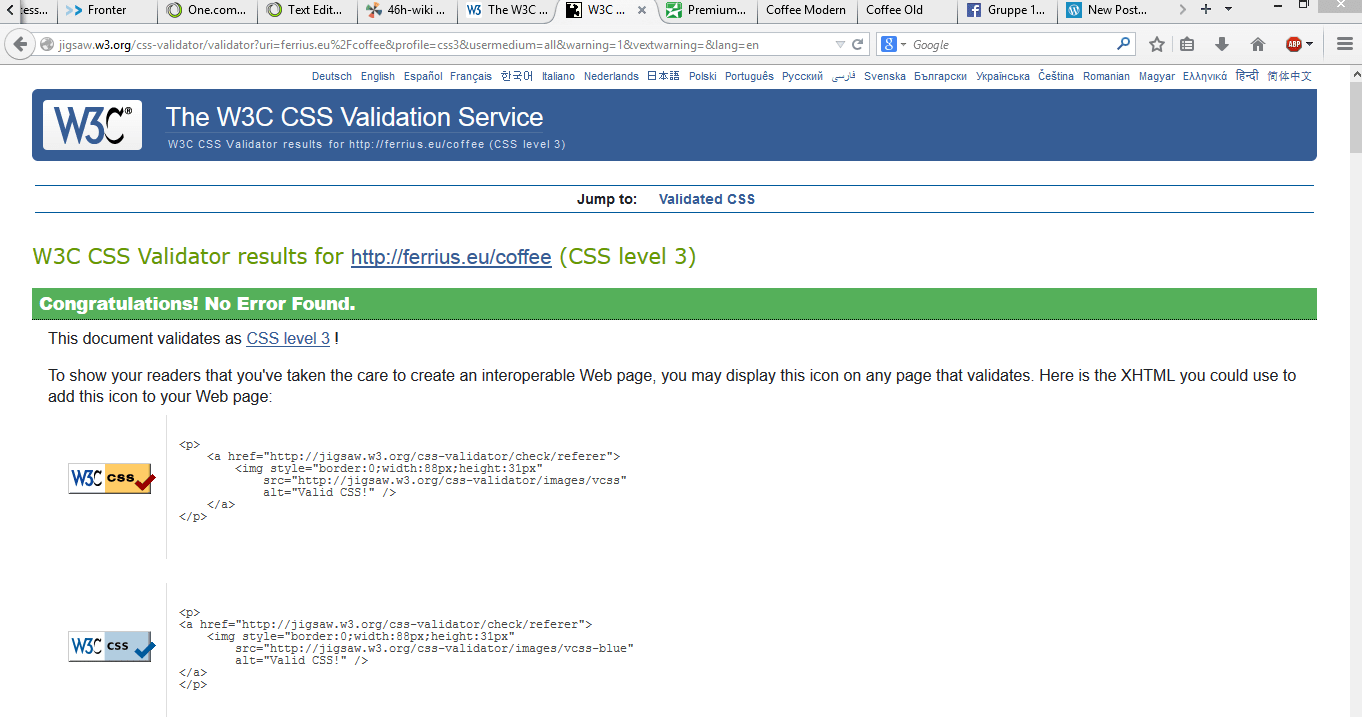Show bookmarks list icon
Image resolution: width=1362 pixels, height=717 pixels.
tap(1187, 45)
